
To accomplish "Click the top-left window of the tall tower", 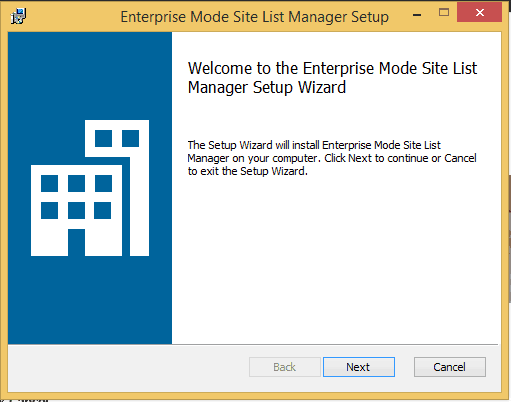I will 103,138.
